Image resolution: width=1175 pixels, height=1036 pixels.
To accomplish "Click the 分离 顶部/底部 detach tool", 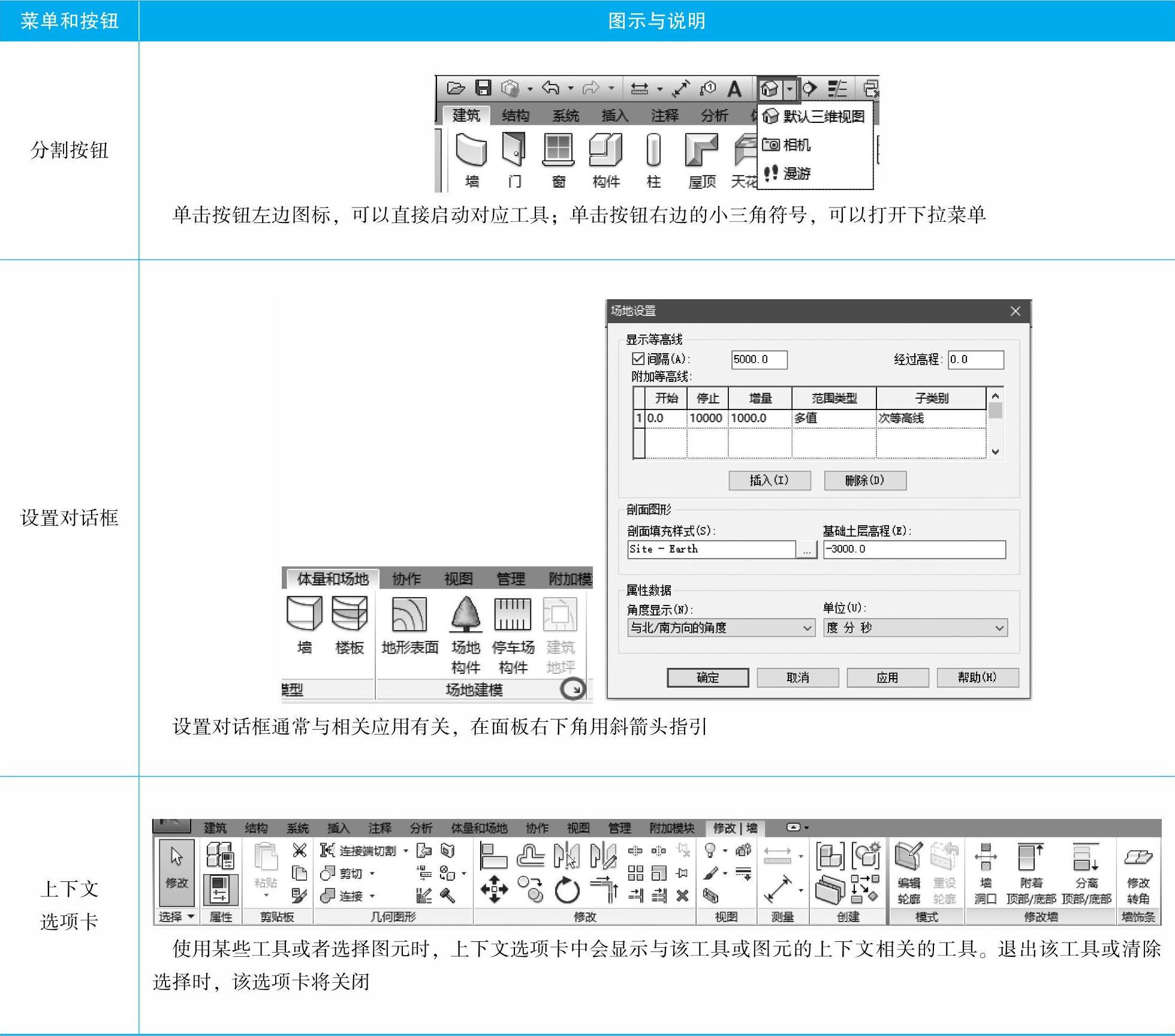I will click(x=1086, y=873).
